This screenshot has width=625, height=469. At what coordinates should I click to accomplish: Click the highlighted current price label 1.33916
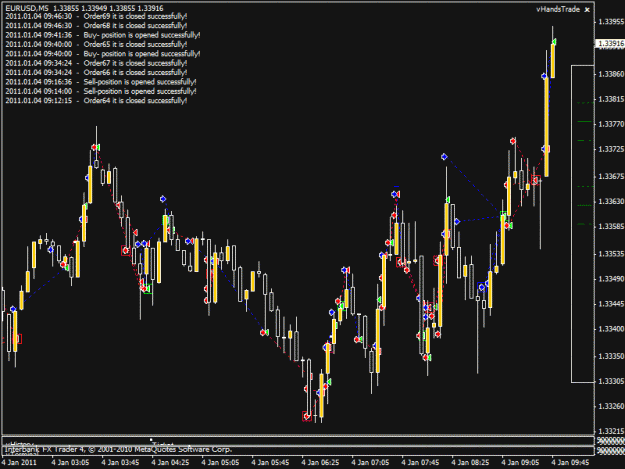610,43
